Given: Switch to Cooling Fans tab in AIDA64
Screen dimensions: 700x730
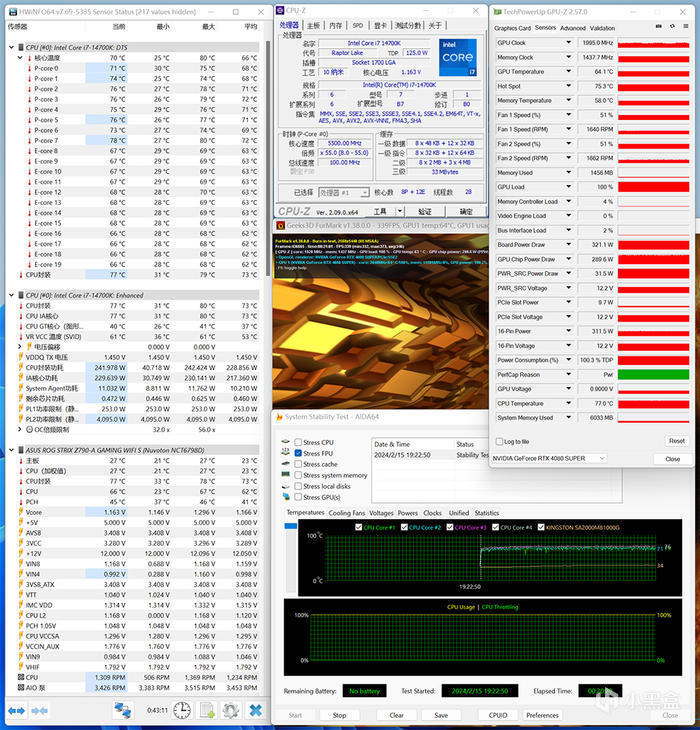Looking at the screenshot, I should point(346,513).
